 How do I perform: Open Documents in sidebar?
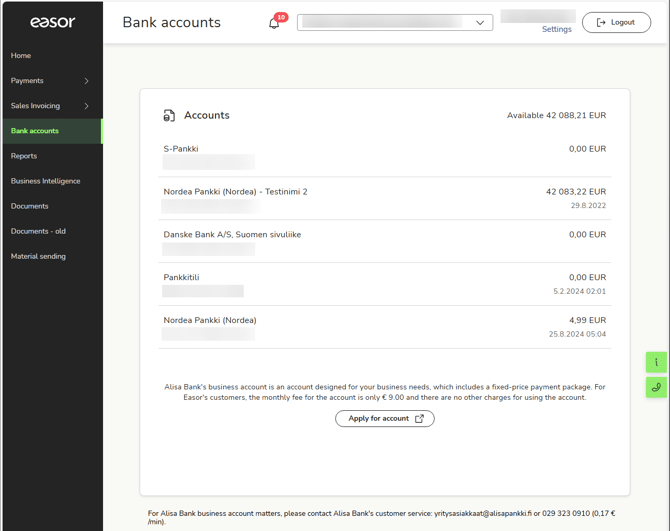[x=53, y=206]
